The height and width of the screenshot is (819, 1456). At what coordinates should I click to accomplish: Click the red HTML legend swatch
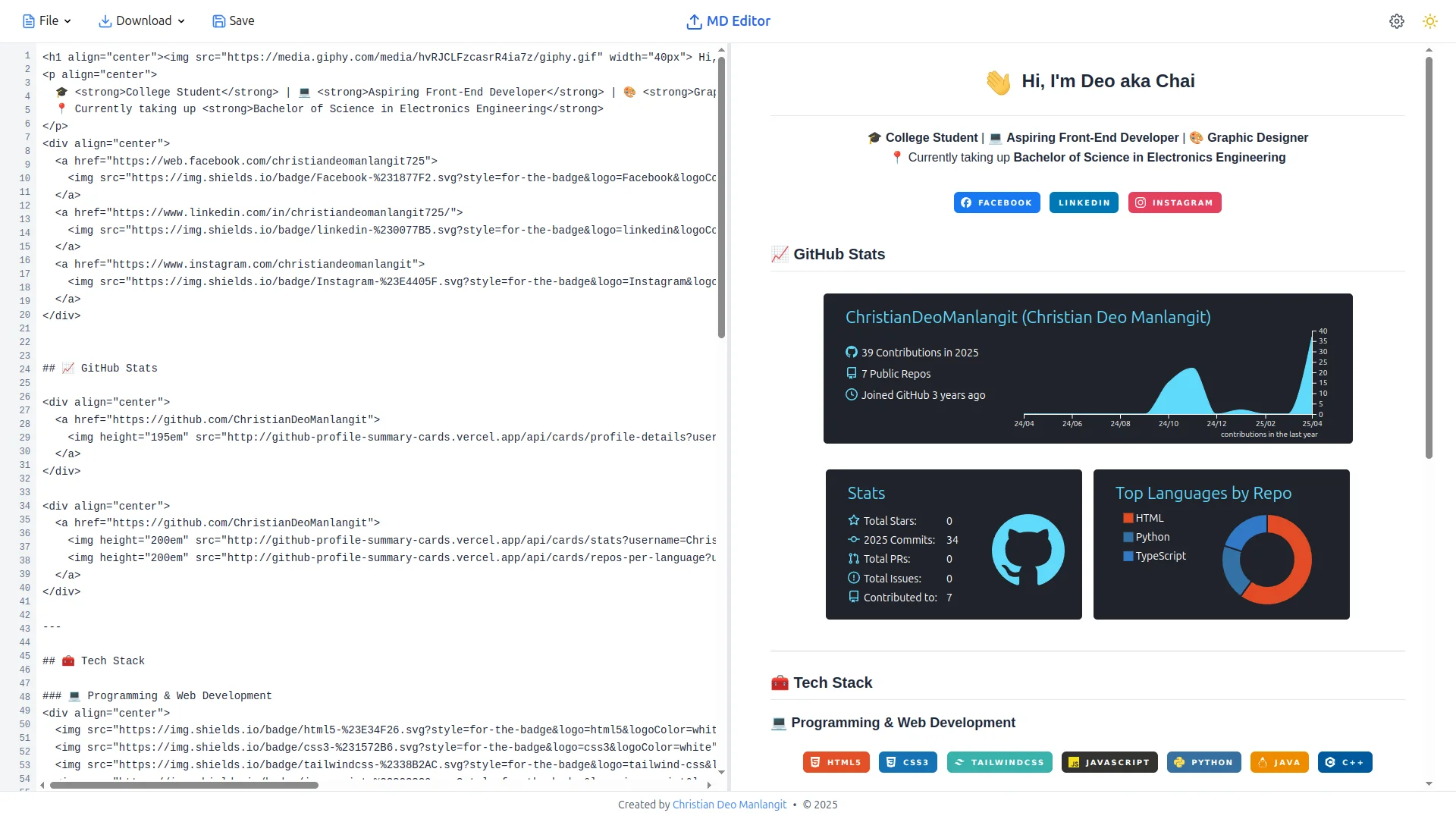[1128, 518]
